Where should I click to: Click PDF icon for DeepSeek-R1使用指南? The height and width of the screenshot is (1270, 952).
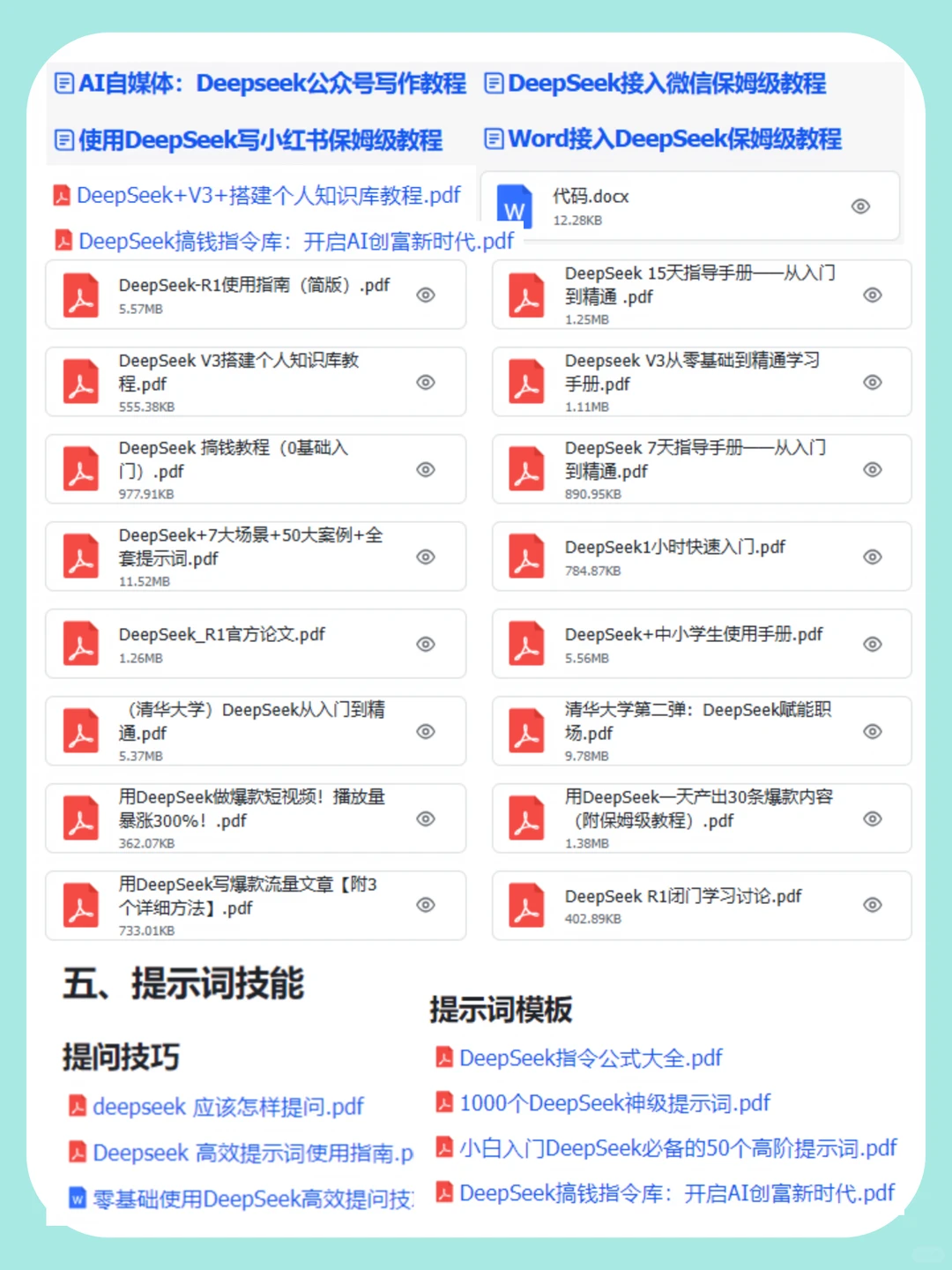(x=81, y=295)
